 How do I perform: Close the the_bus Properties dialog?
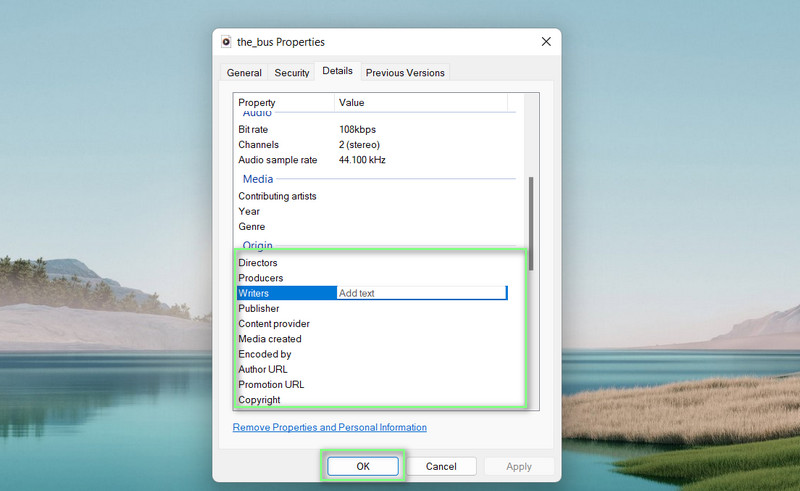point(546,42)
